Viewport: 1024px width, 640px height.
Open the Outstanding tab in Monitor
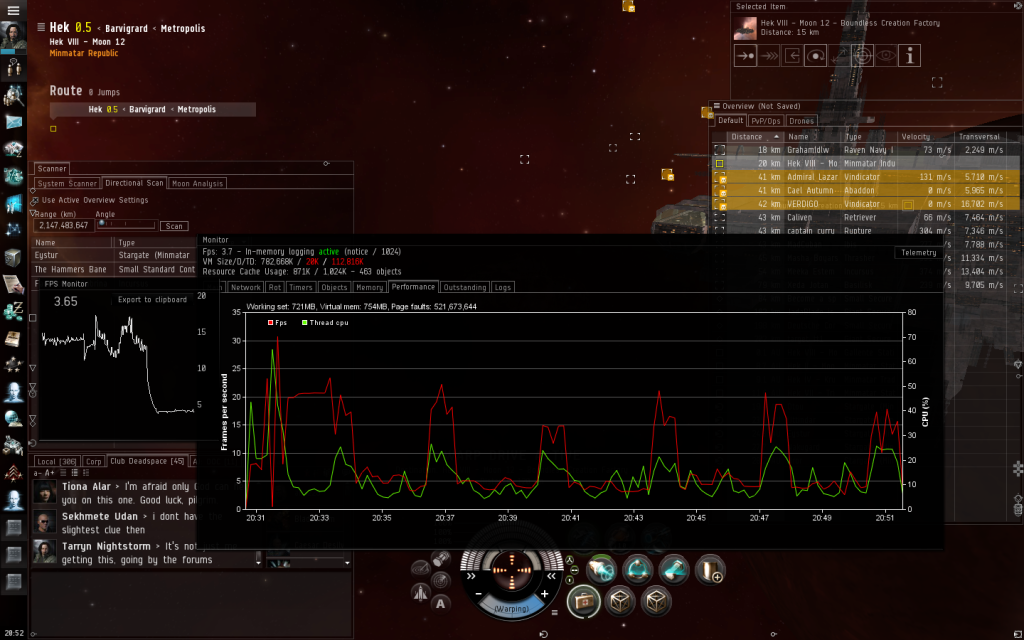464,287
